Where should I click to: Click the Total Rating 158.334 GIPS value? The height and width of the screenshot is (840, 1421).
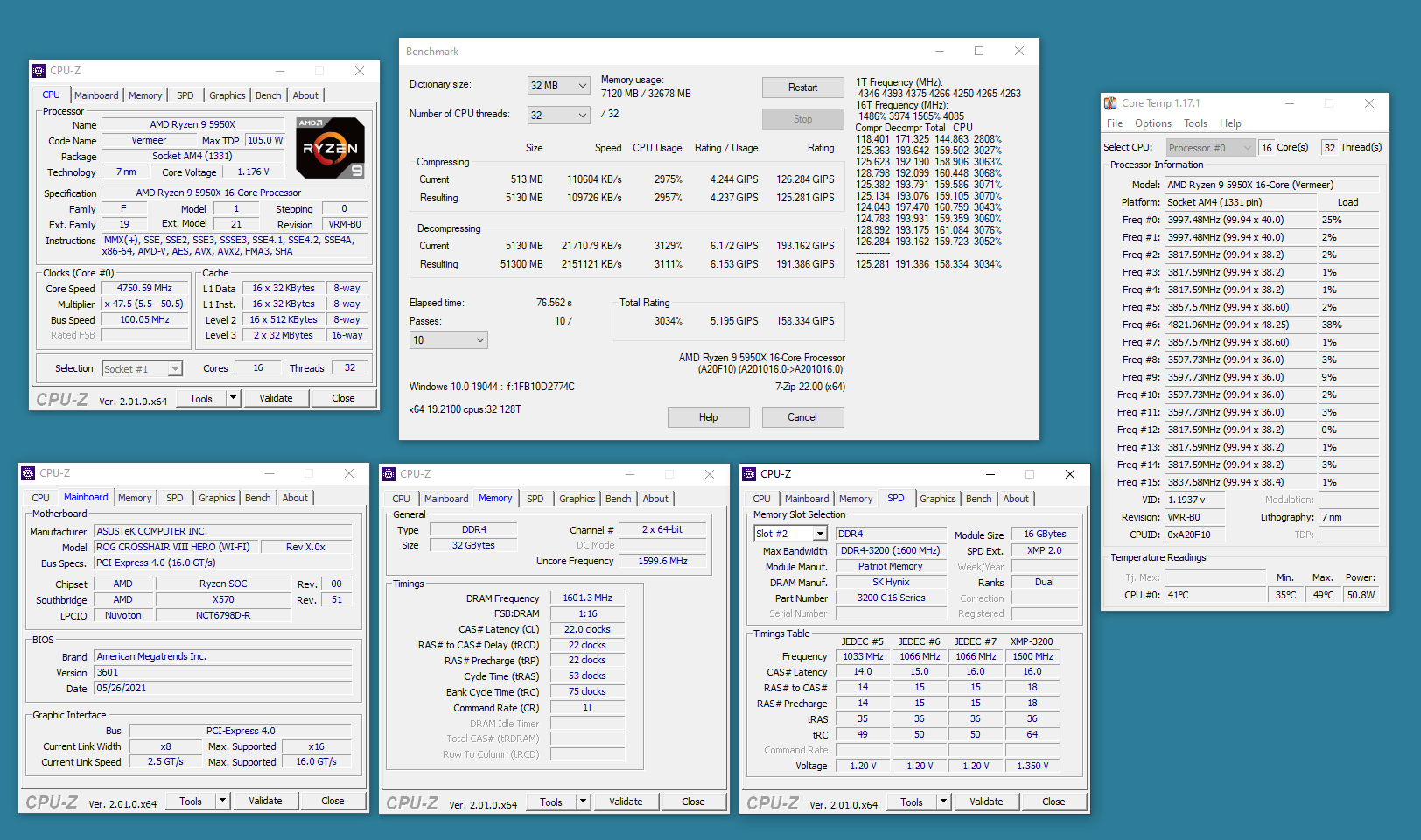coord(805,321)
